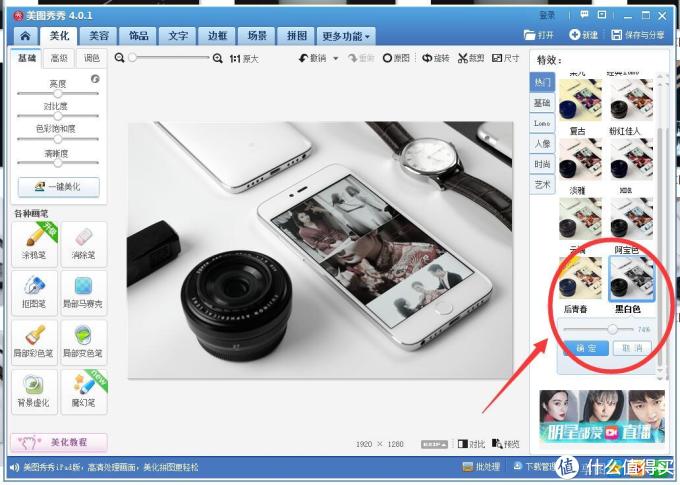This screenshot has width=680, height=485.
Task: Click the zoom level slider track
Action: pyautogui.click(x=169, y=57)
